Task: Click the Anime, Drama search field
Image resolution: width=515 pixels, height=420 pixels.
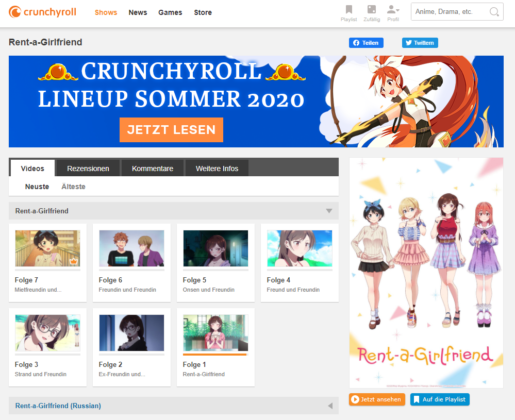Action: tap(450, 12)
